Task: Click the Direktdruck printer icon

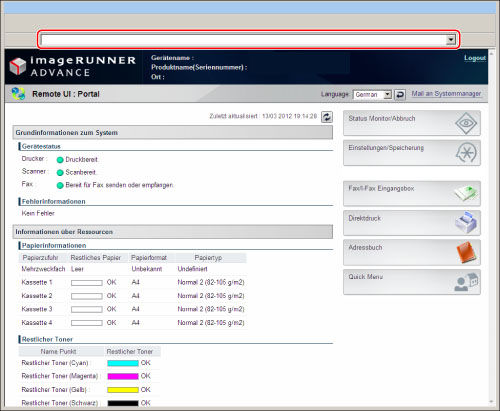Action: tap(466, 222)
